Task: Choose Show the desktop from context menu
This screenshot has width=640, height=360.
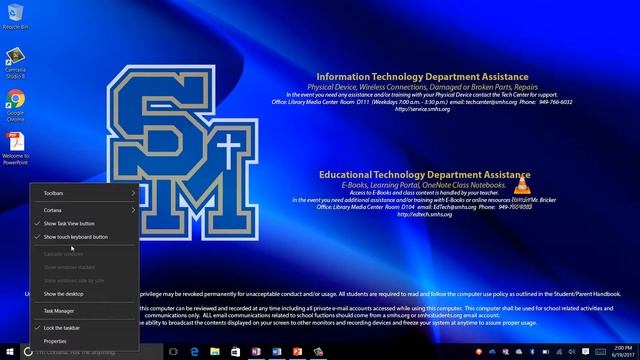Action: (84, 294)
